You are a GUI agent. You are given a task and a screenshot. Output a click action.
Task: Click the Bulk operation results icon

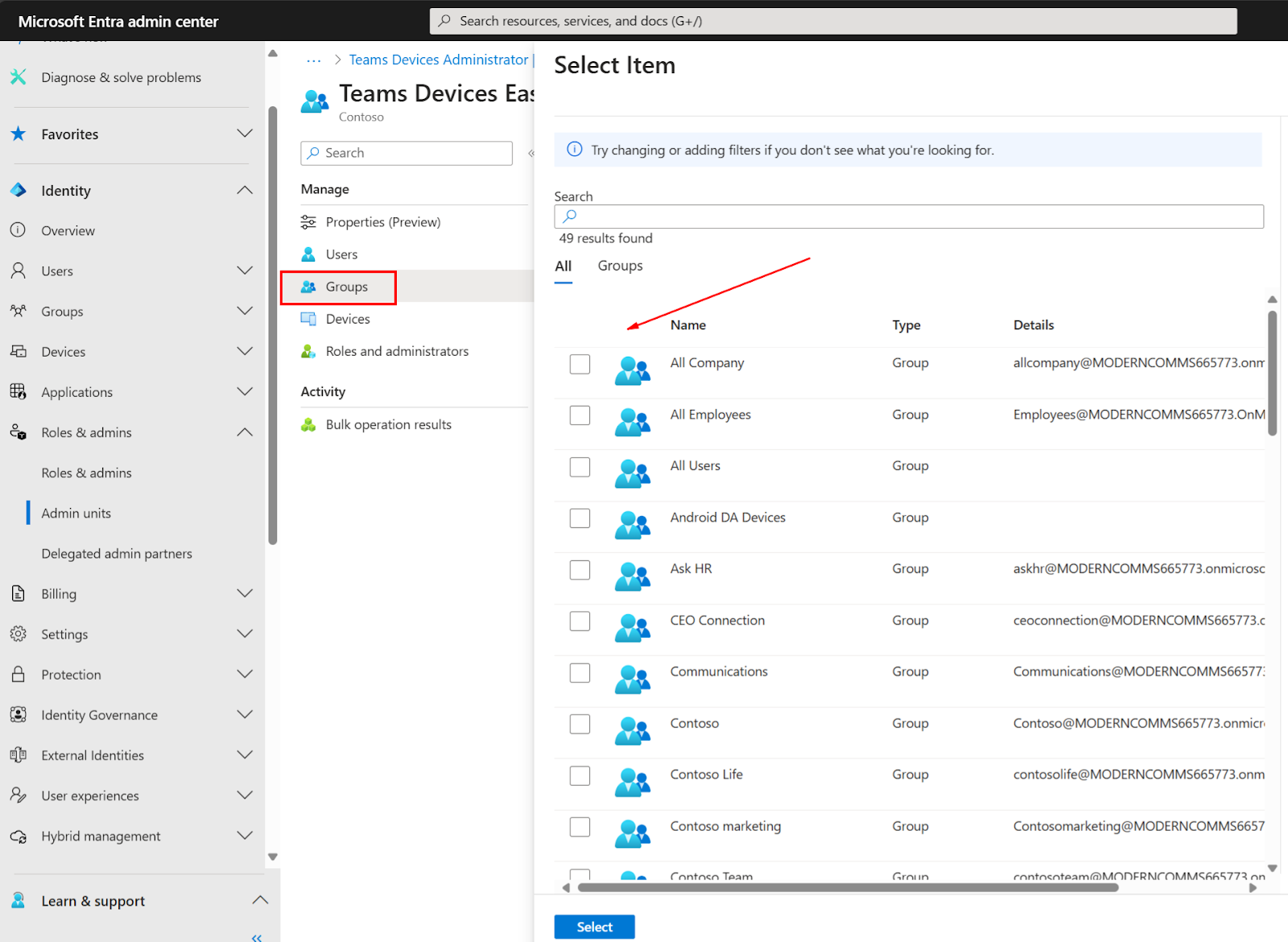308,424
